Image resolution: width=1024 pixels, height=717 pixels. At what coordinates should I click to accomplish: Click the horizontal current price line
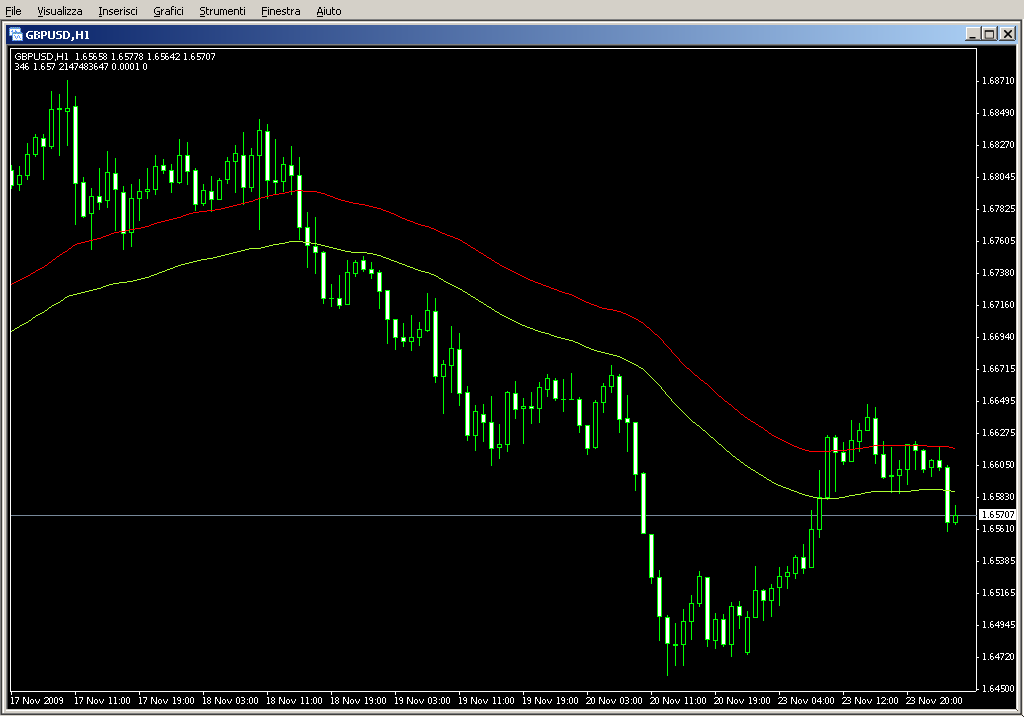coord(493,515)
